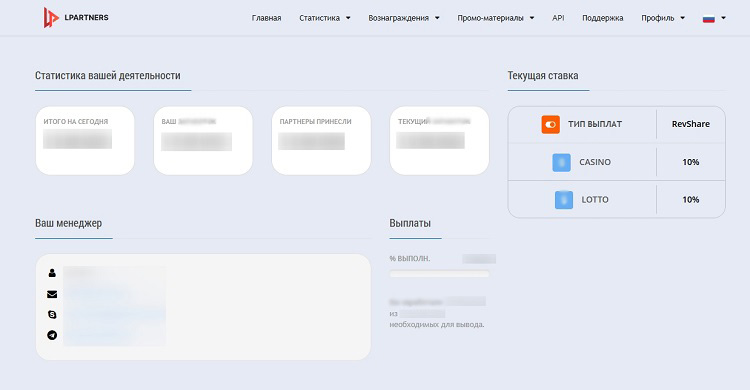Click the LPartners logo icon
The height and width of the screenshot is (390, 750).
(51, 18)
